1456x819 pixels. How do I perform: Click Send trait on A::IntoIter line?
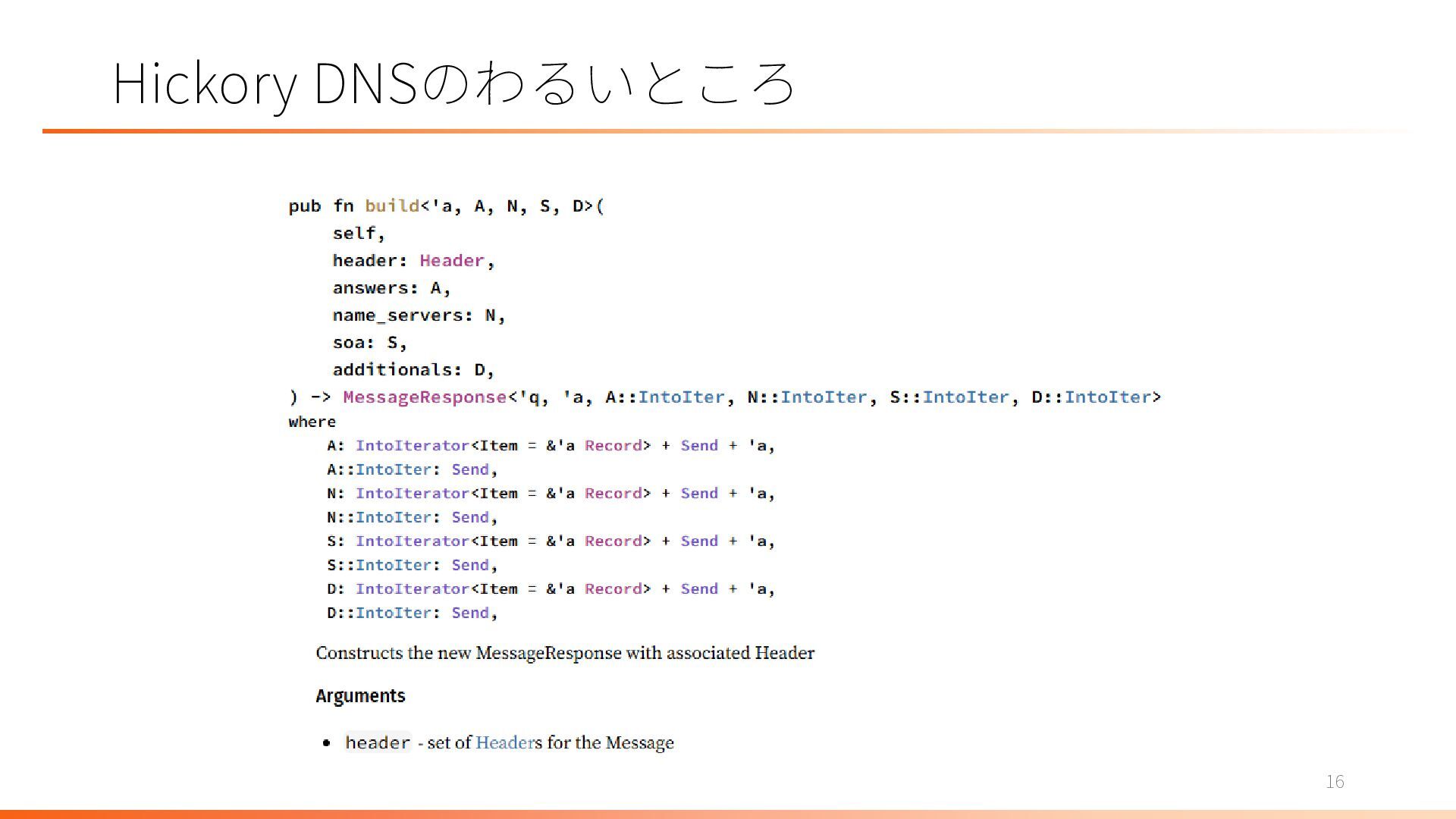(470, 469)
